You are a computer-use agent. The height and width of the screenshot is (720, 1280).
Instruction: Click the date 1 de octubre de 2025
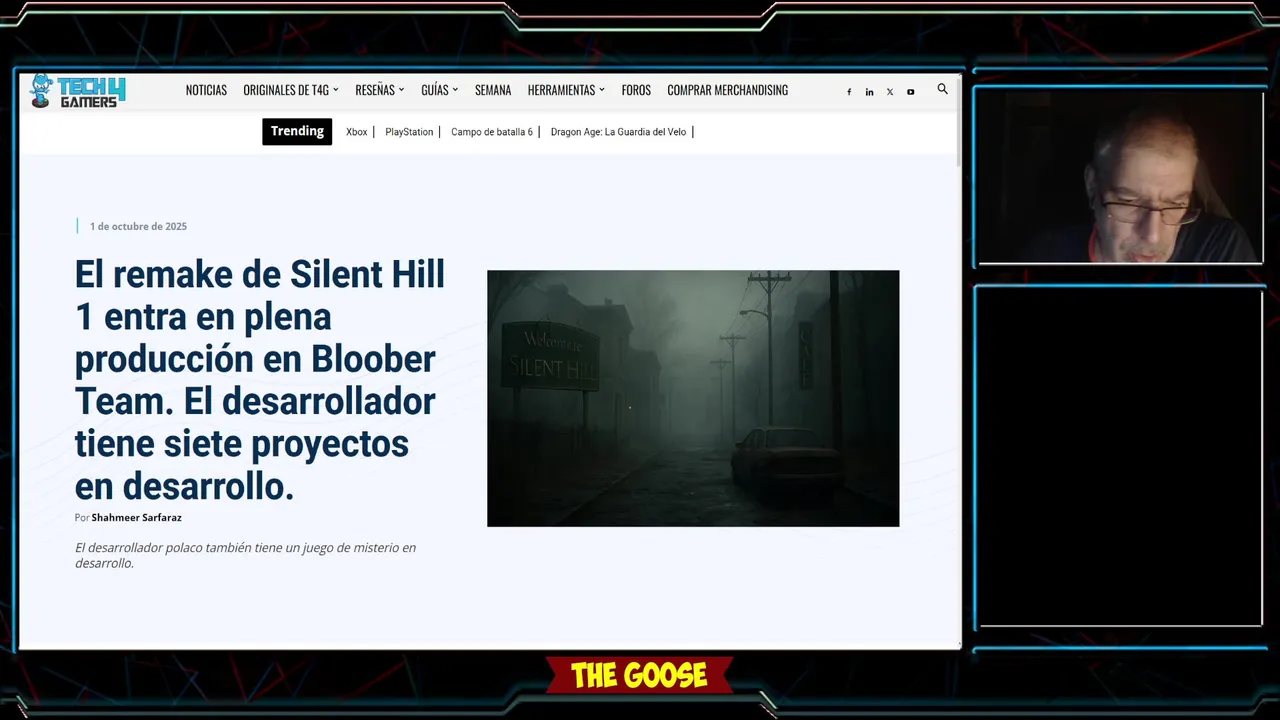tap(138, 226)
